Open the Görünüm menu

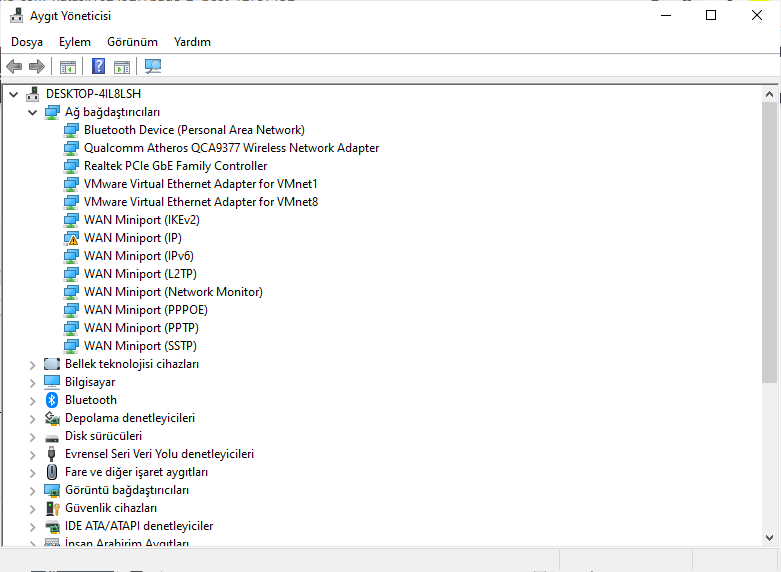(x=132, y=42)
